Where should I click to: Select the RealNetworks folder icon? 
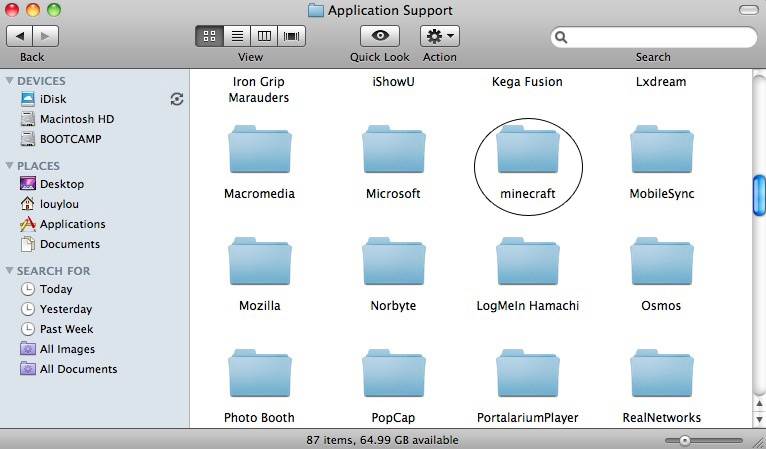pyautogui.click(x=661, y=373)
